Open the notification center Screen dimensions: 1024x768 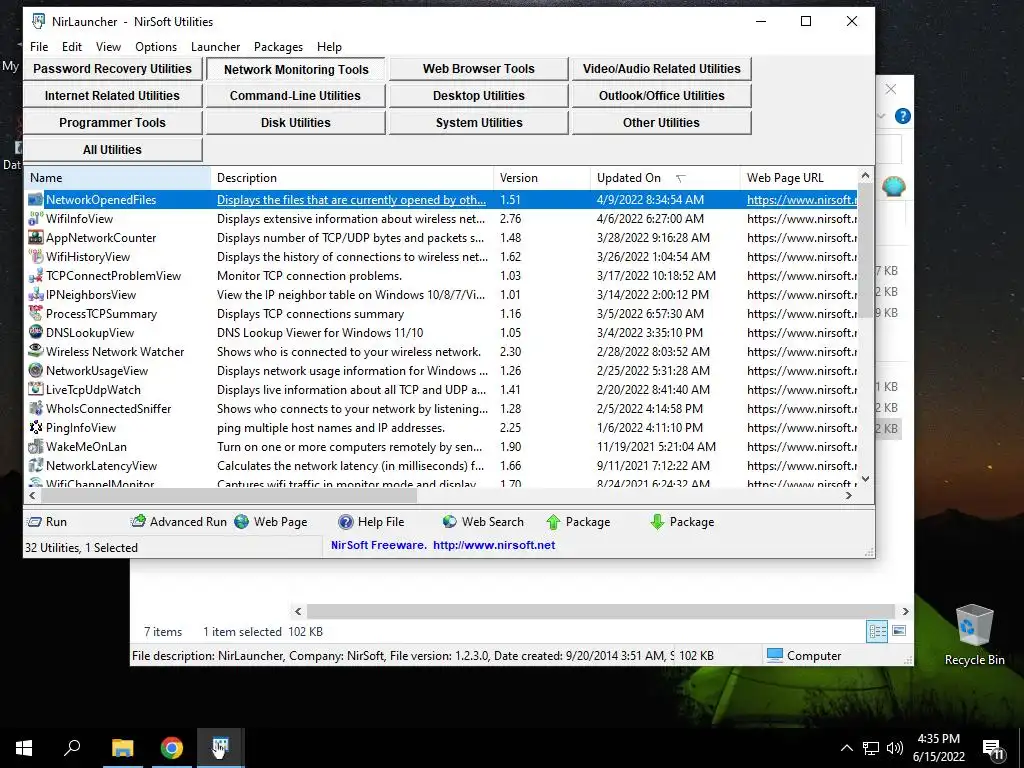[x=993, y=748]
